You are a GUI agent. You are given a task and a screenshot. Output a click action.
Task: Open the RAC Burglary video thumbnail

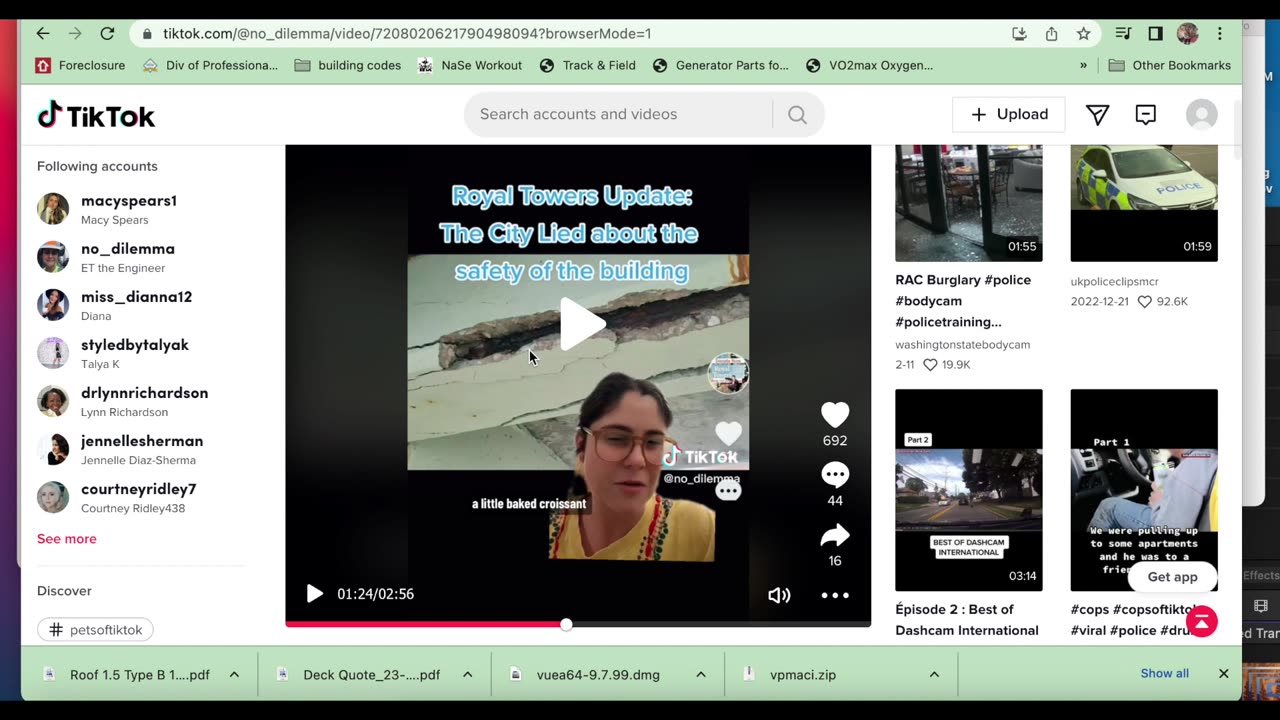968,203
